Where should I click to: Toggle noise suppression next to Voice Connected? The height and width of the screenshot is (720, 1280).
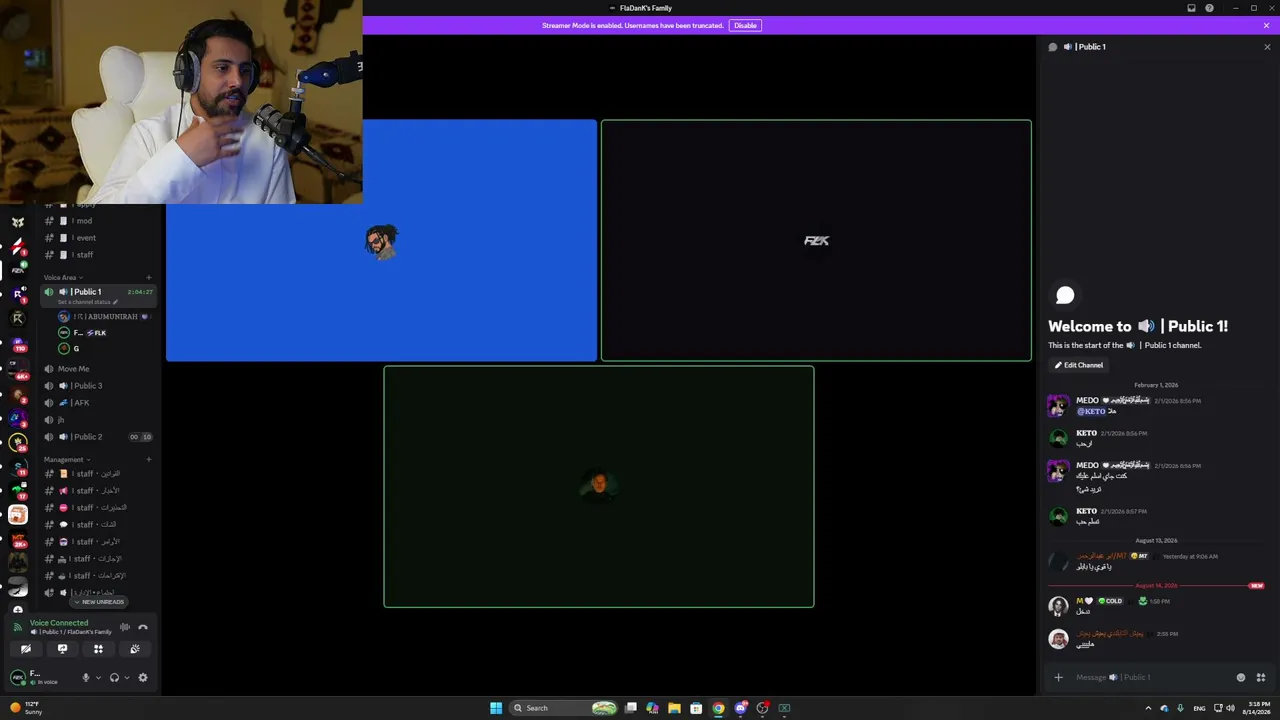[125, 627]
